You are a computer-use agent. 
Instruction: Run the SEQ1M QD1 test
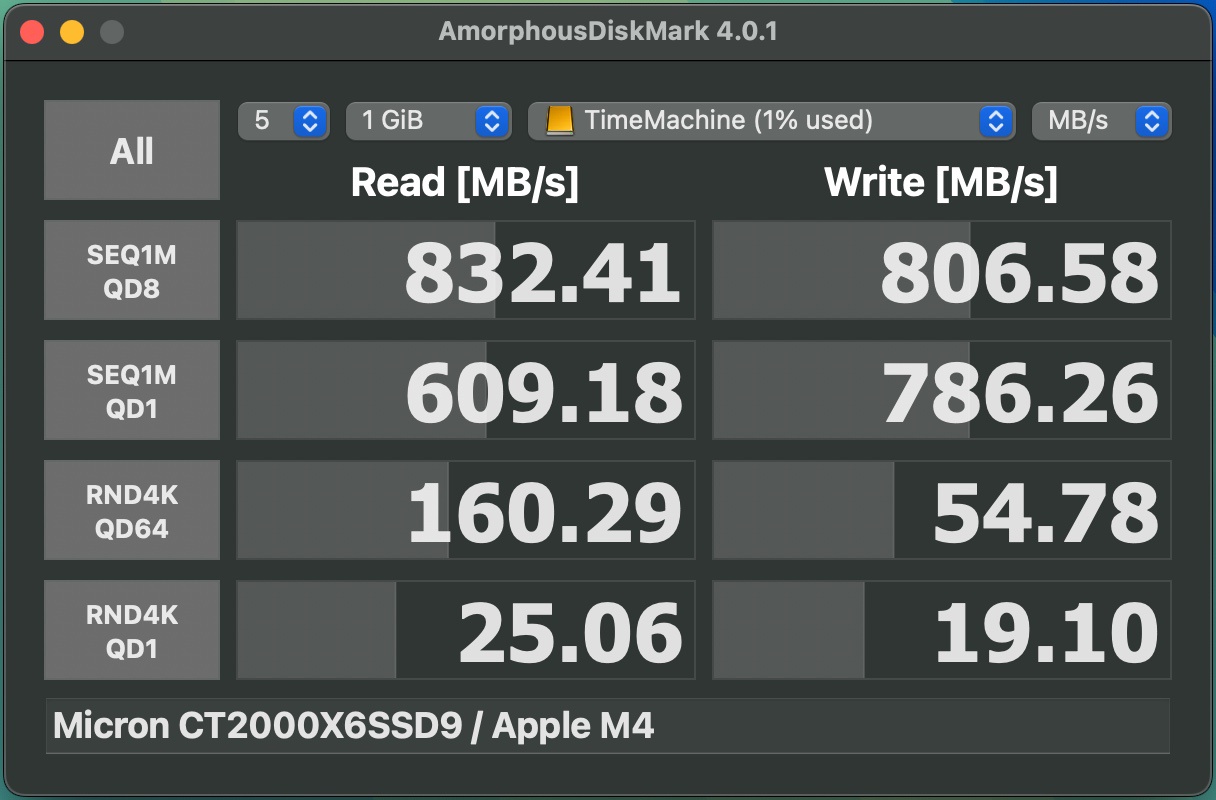coord(132,391)
